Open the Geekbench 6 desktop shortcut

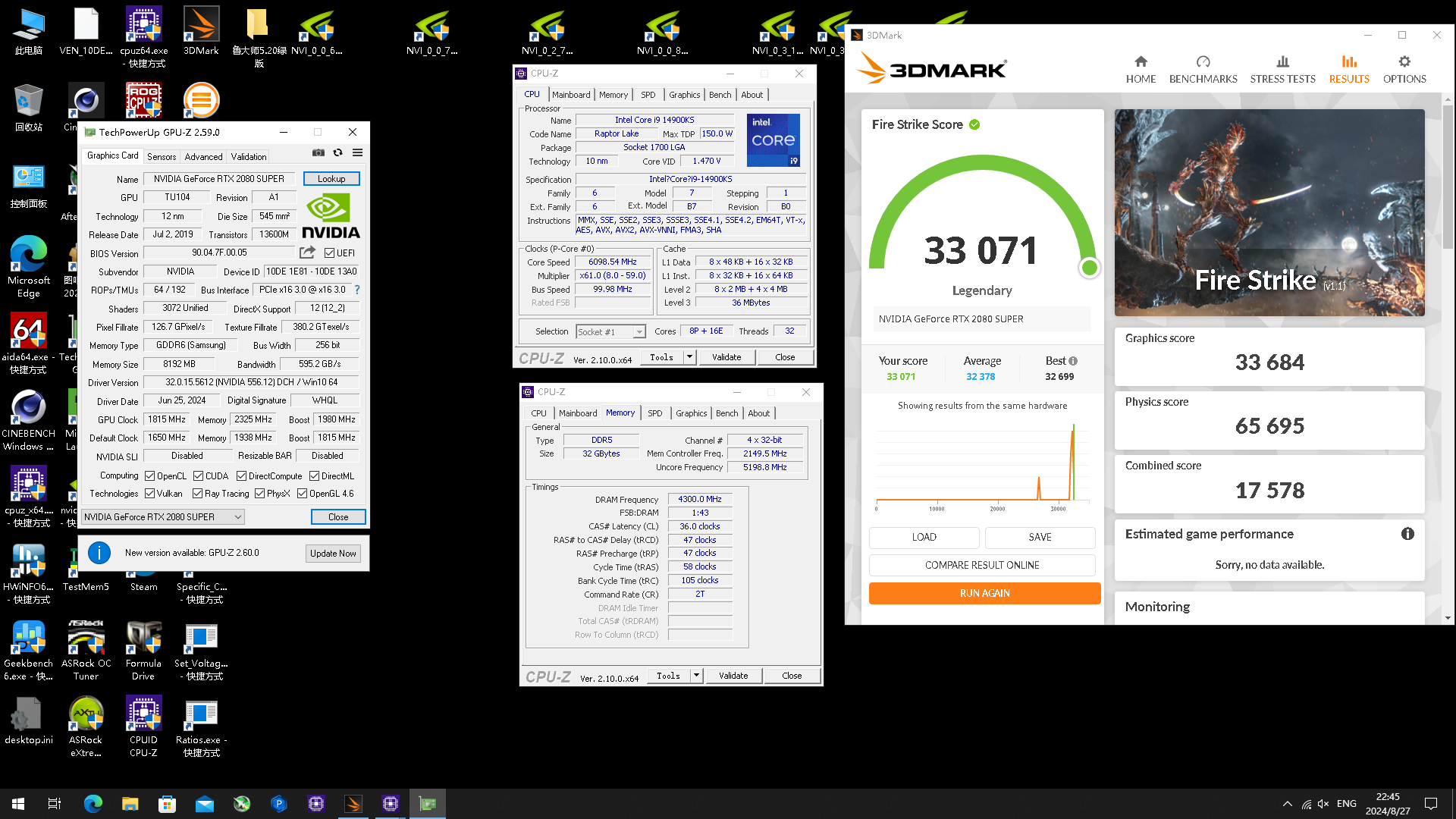coord(29,650)
